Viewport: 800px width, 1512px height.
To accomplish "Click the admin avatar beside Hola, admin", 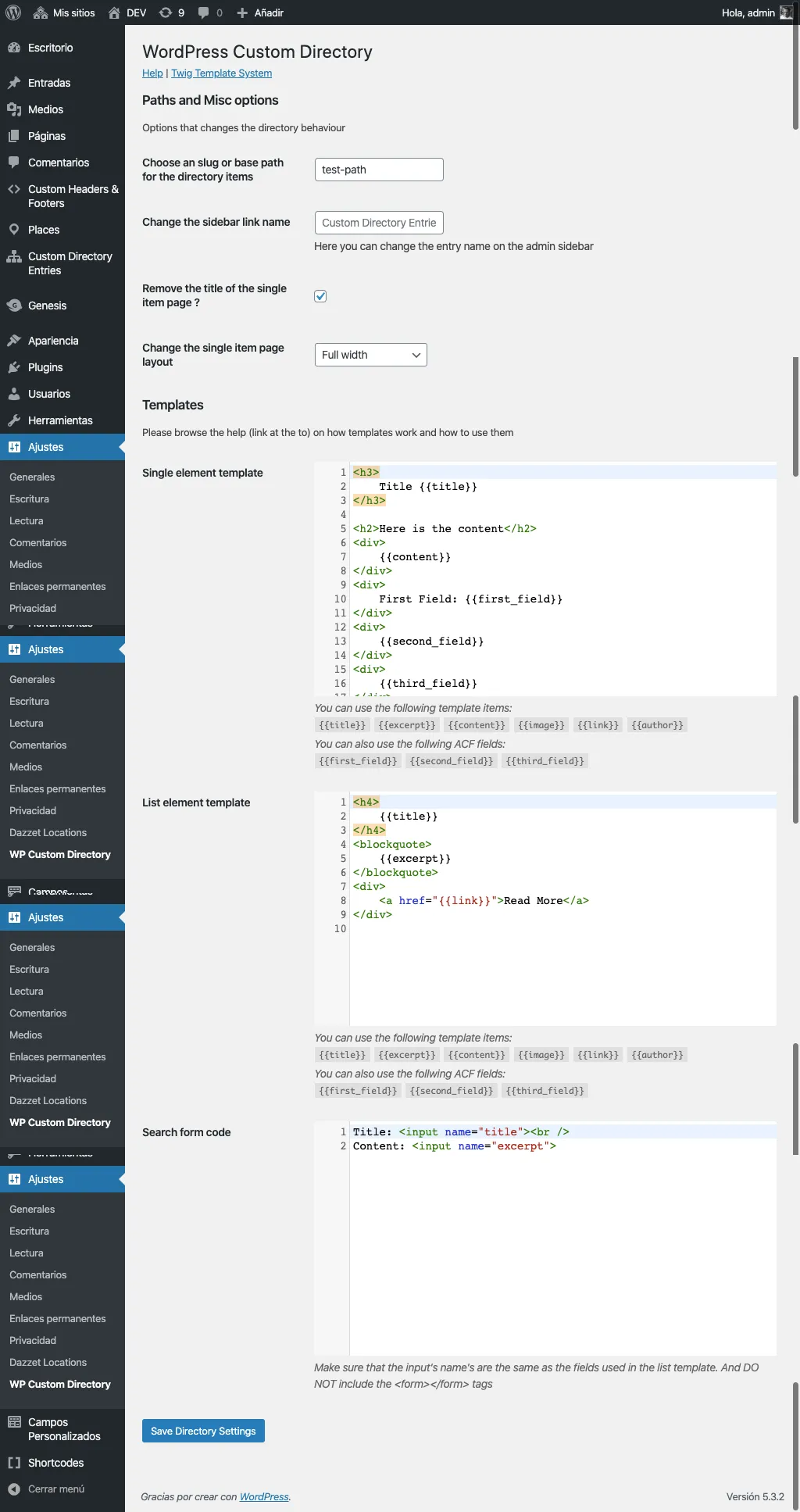I will point(786,13).
